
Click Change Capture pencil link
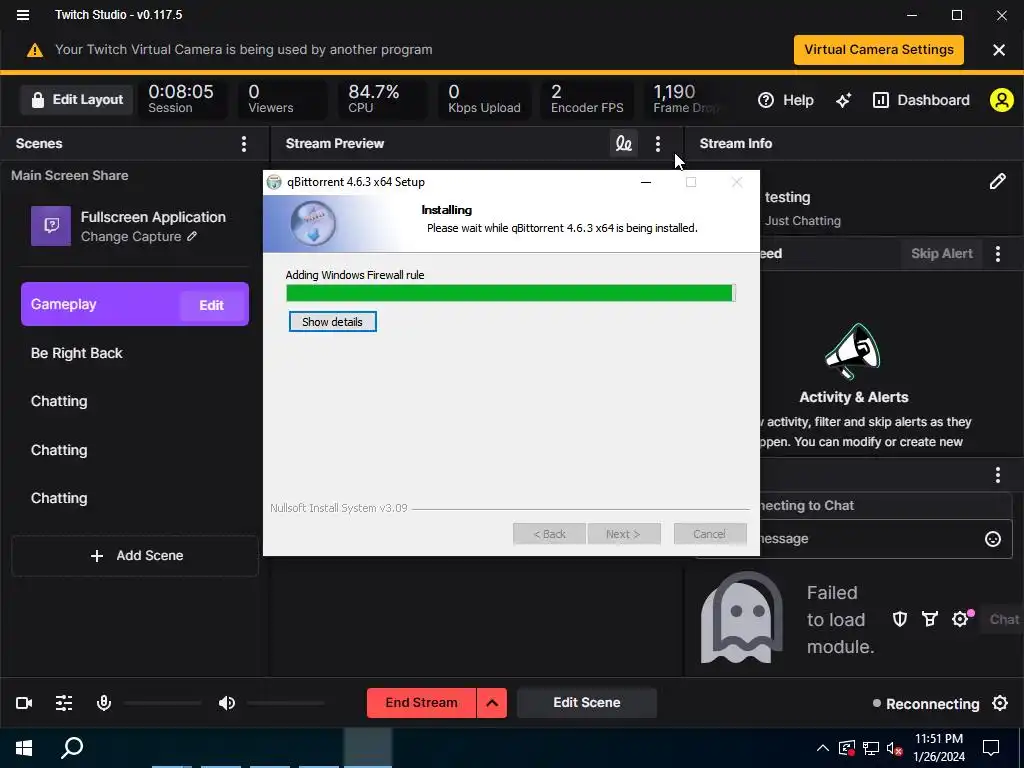(x=138, y=236)
